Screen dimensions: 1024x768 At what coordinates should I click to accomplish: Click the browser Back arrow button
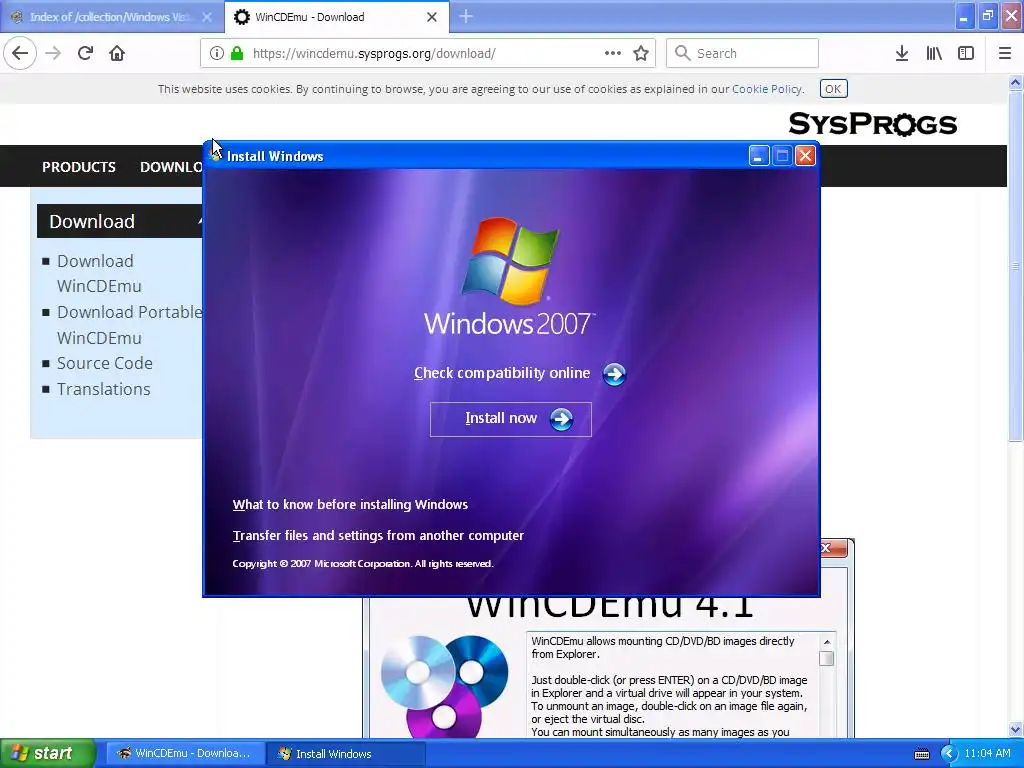tap(20, 53)
